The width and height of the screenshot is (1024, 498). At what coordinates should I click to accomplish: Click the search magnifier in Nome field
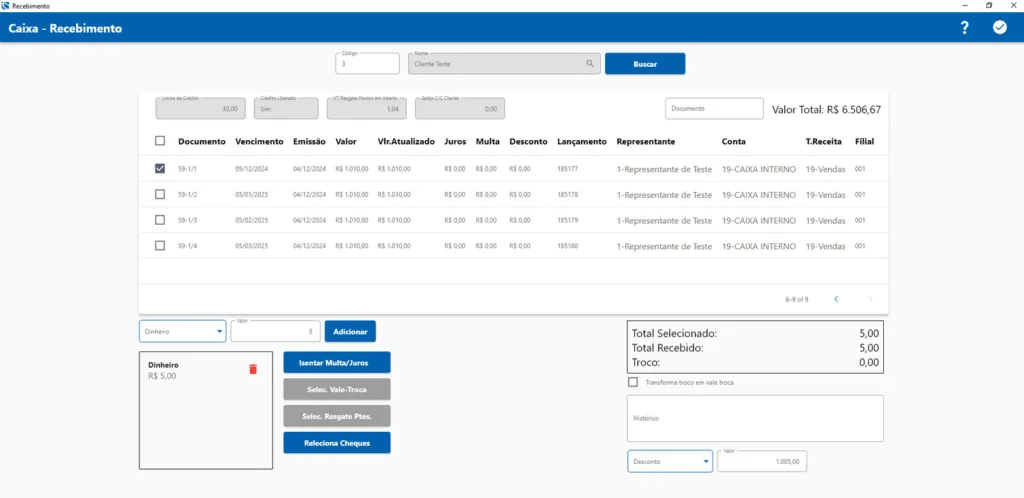click(590, 64)
